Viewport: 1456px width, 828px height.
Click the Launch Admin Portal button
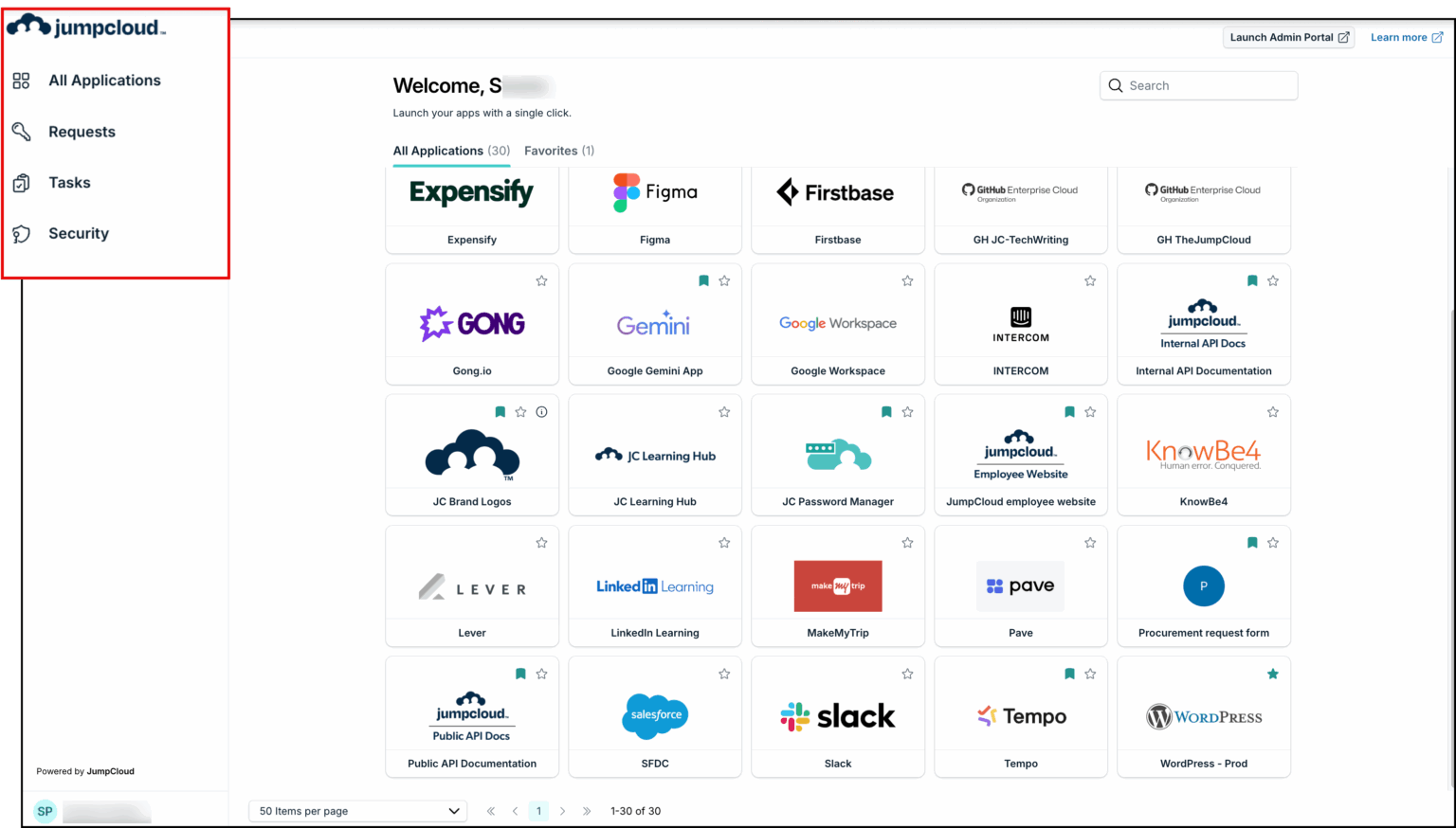click(1289, 37)
